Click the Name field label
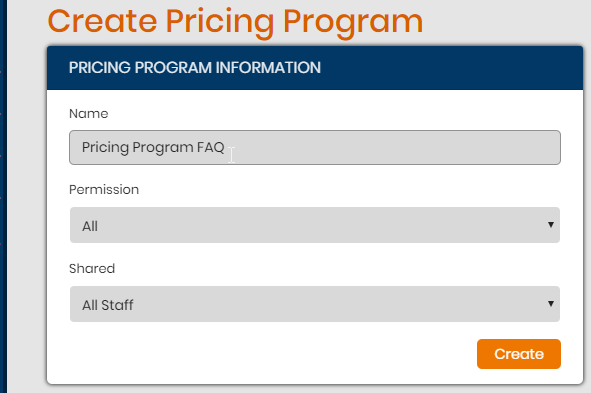 click(89, 114)
